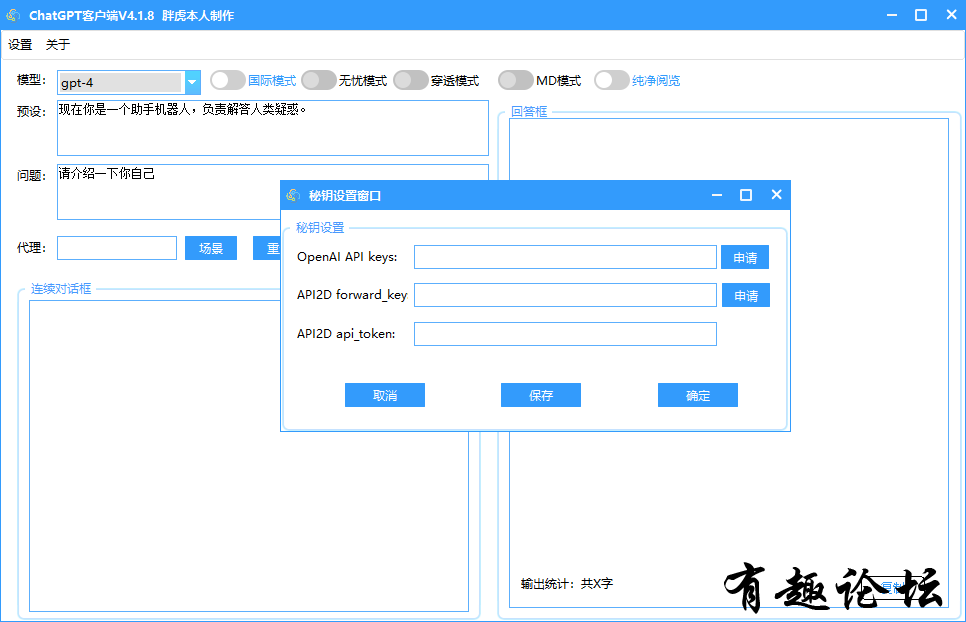Focus the OpenAI API keys input field
966x622 pixels.
[x=565, y=257]
